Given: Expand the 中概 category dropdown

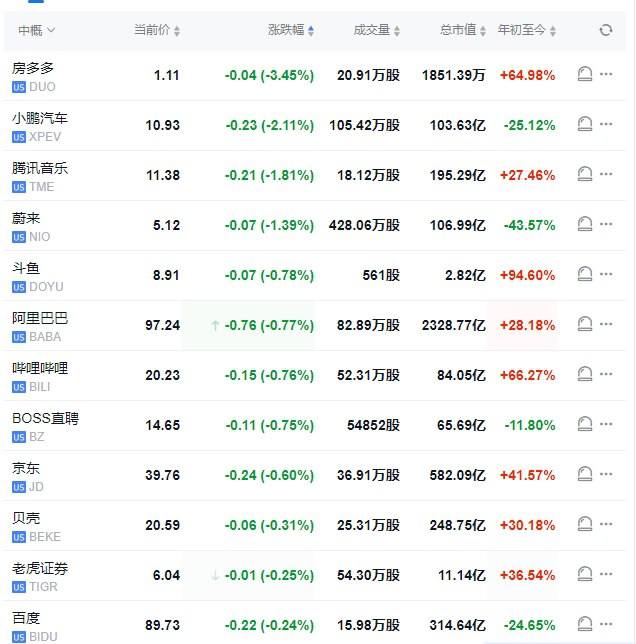Looking at the screenshot, I should coord(37,30).
